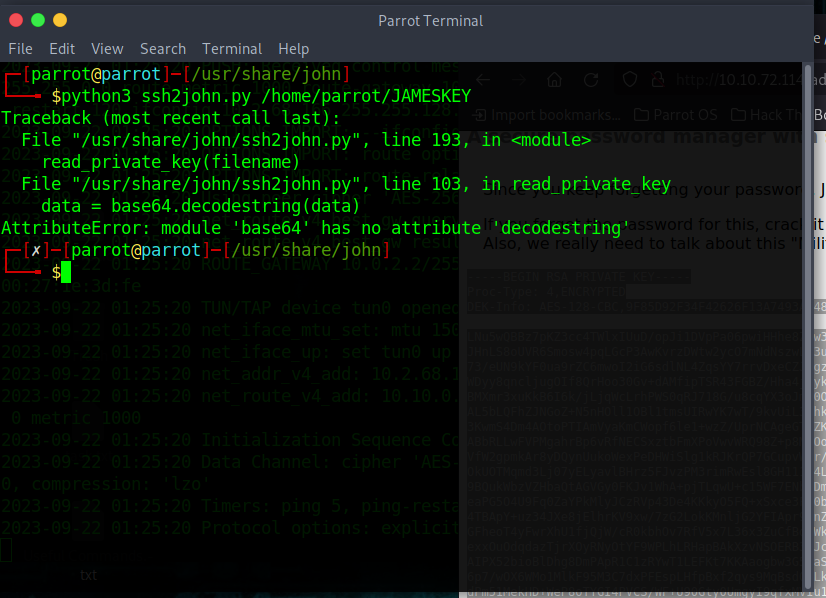
Task: Click the second parrot@parrot prompt text
Action: tap(136, 250)
